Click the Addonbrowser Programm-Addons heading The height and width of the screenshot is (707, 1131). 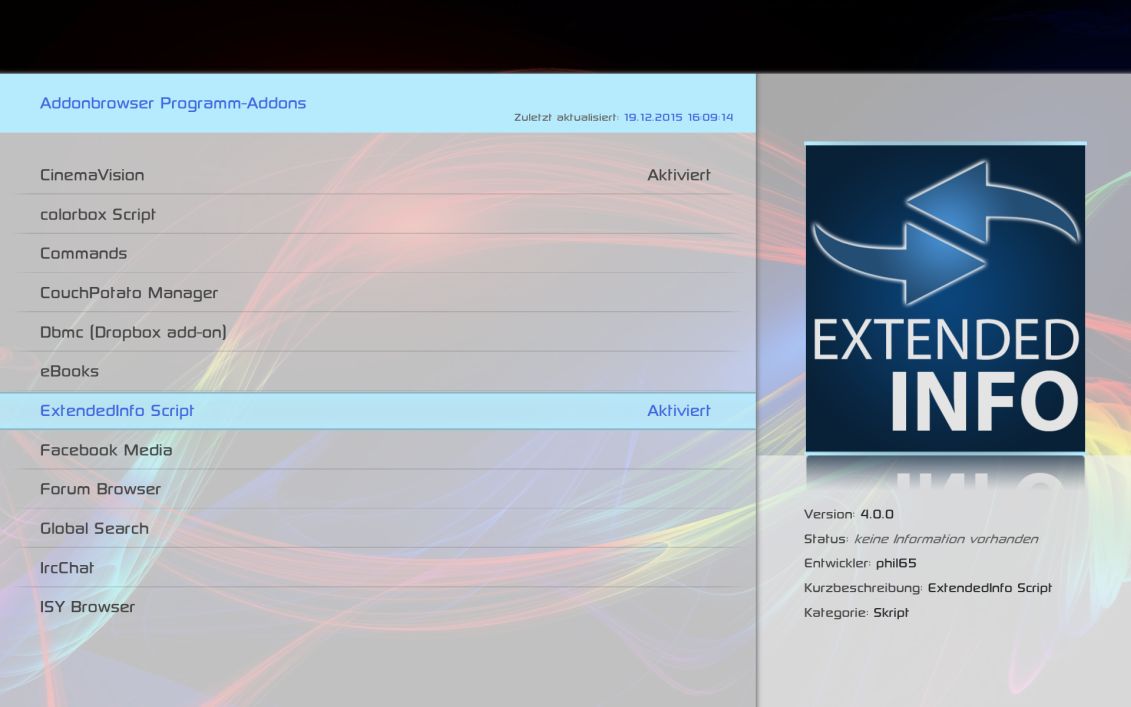[173, 103]
